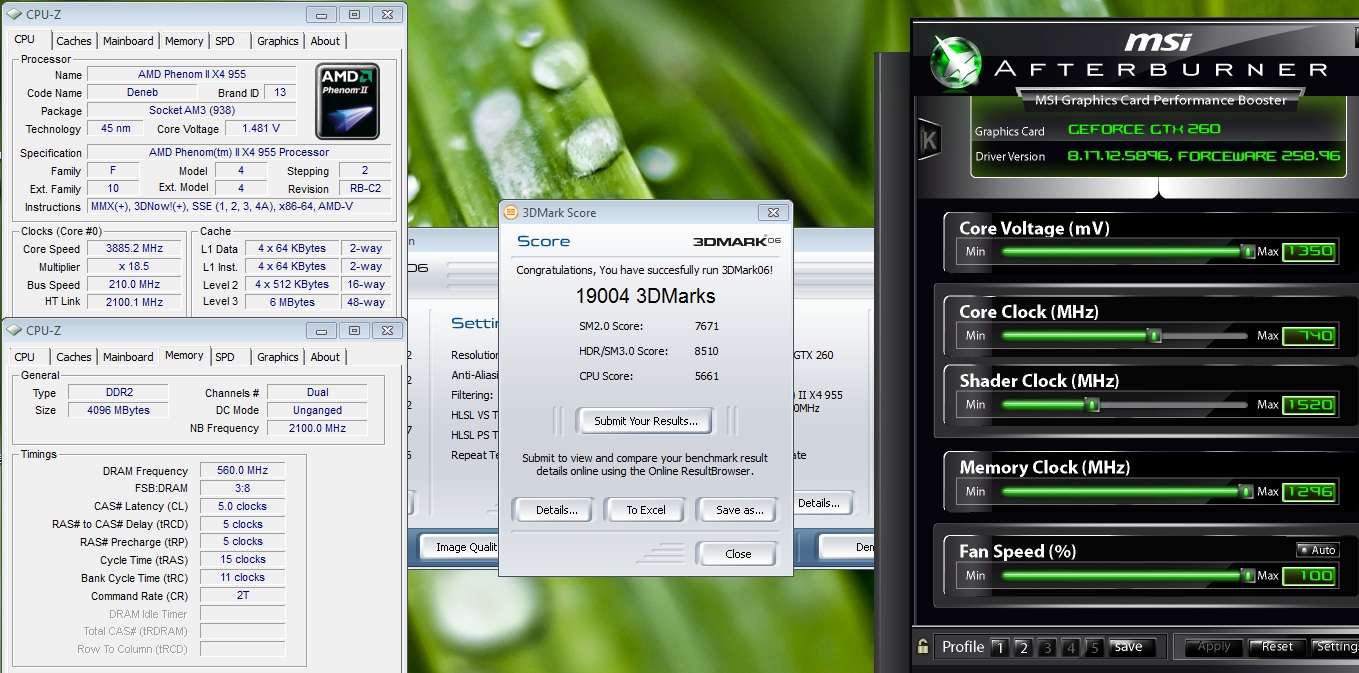The image size is (1359, 673).
Task: Open Caches tab in lower CPU-Z window
Action: [x=74, y=357]
